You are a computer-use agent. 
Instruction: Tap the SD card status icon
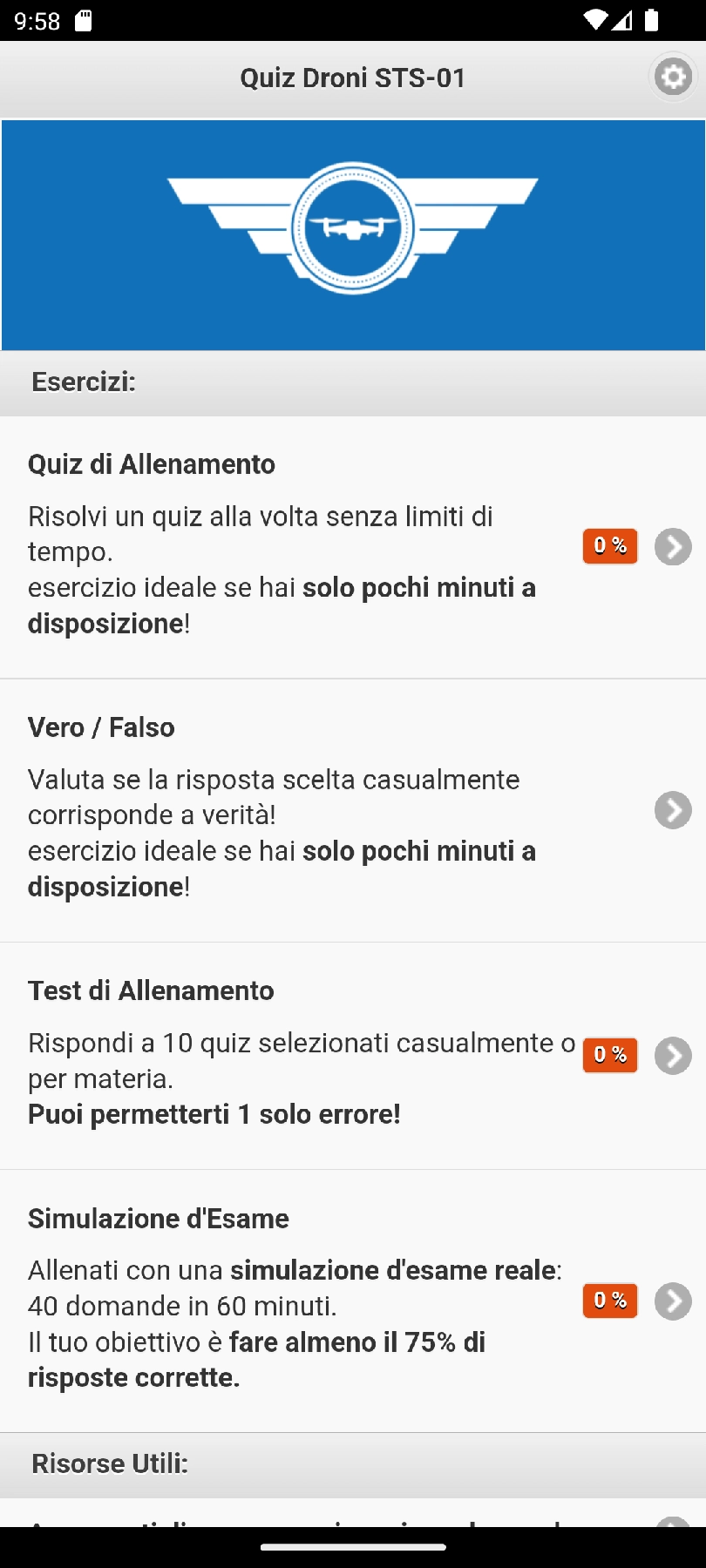click(x=84, y=21)
